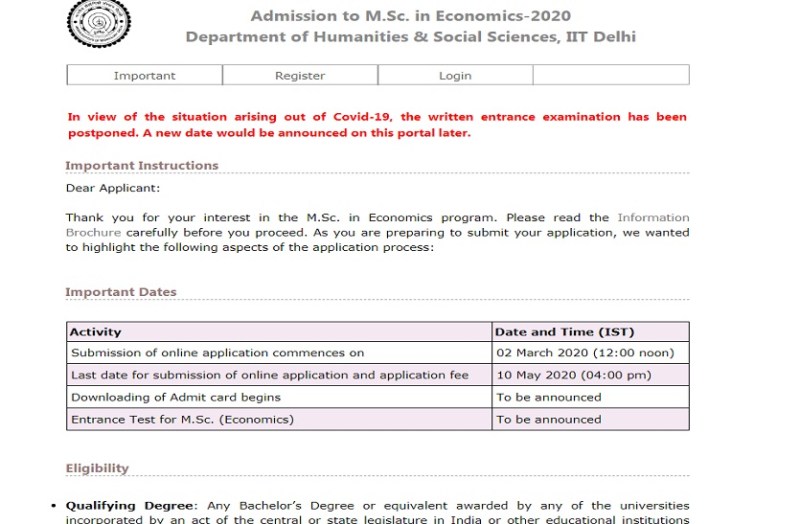Open the Important tab
This screenshot has width=800, height=524.
click(x=144, y=76)
